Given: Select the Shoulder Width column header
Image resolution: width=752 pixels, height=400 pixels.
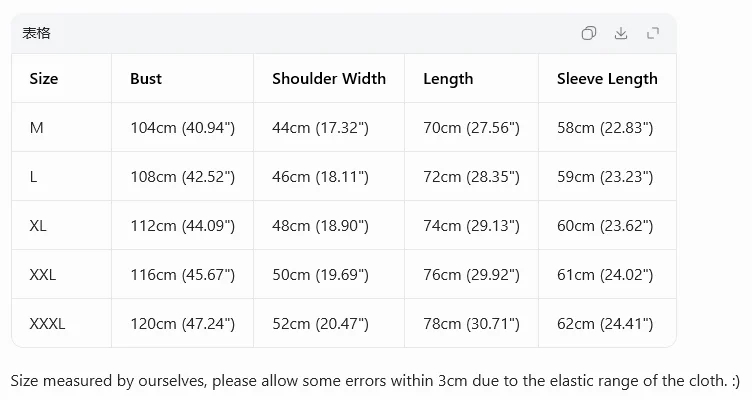Looking at the screenshot, I should (329, 79).
